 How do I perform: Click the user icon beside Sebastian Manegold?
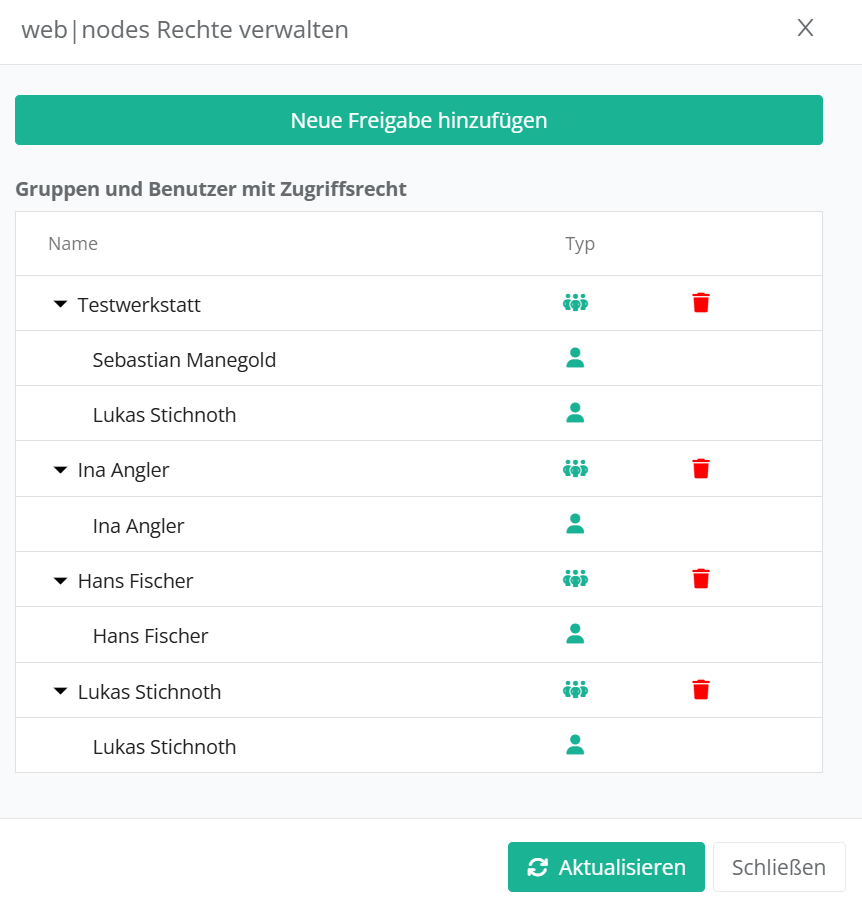pos(575,358)
